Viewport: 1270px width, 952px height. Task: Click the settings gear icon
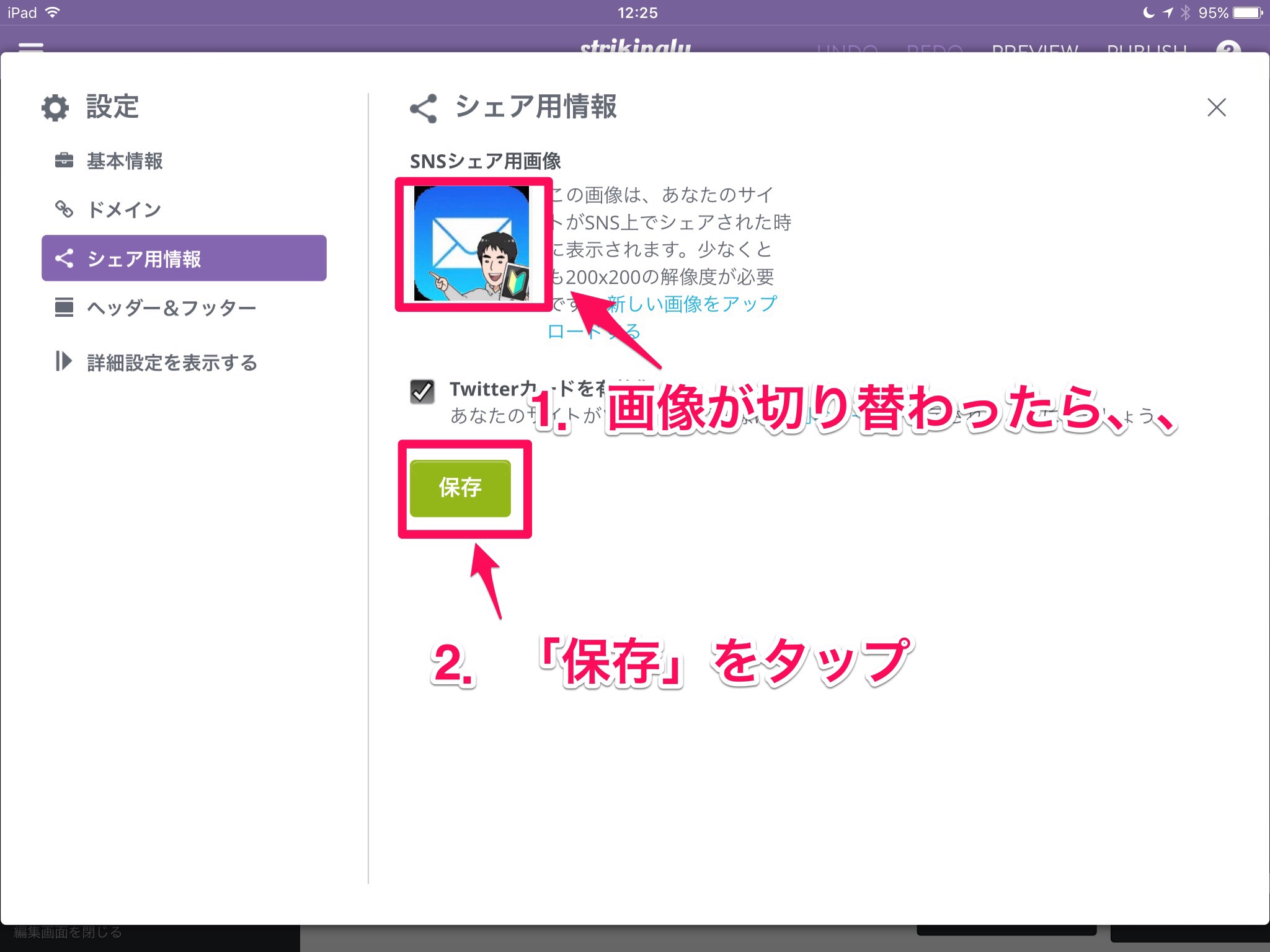coord(55,108)
